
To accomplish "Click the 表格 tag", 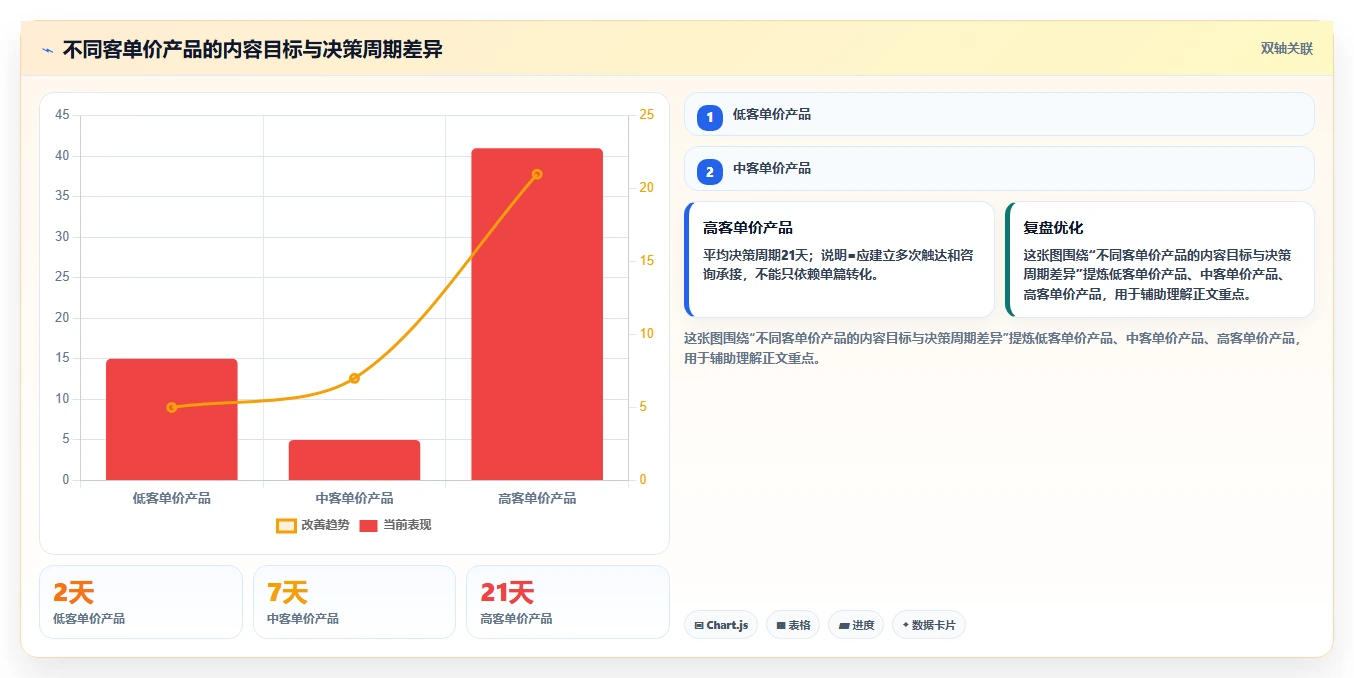I will click(793, 625).
